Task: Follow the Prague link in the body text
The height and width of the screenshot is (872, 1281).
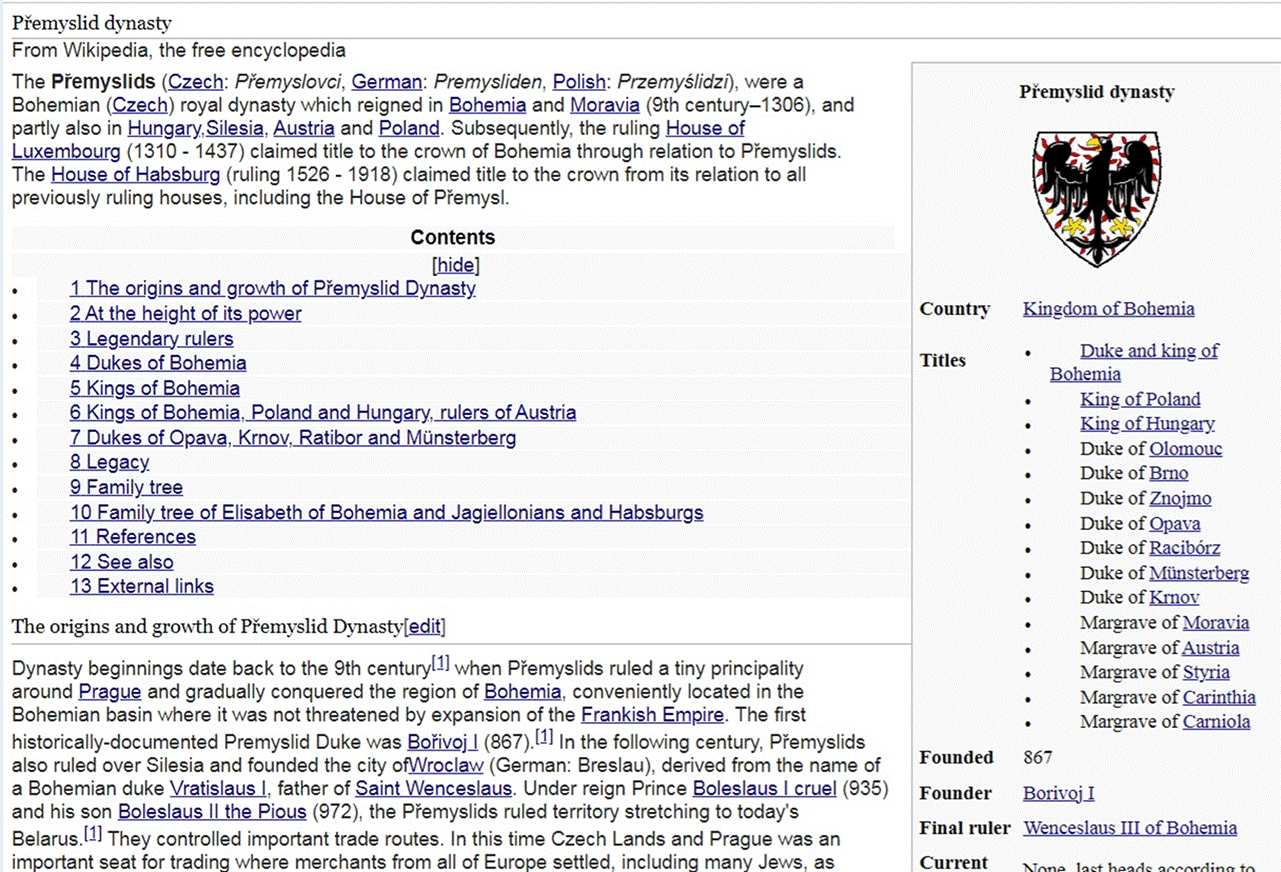Action: click(110, 691)
